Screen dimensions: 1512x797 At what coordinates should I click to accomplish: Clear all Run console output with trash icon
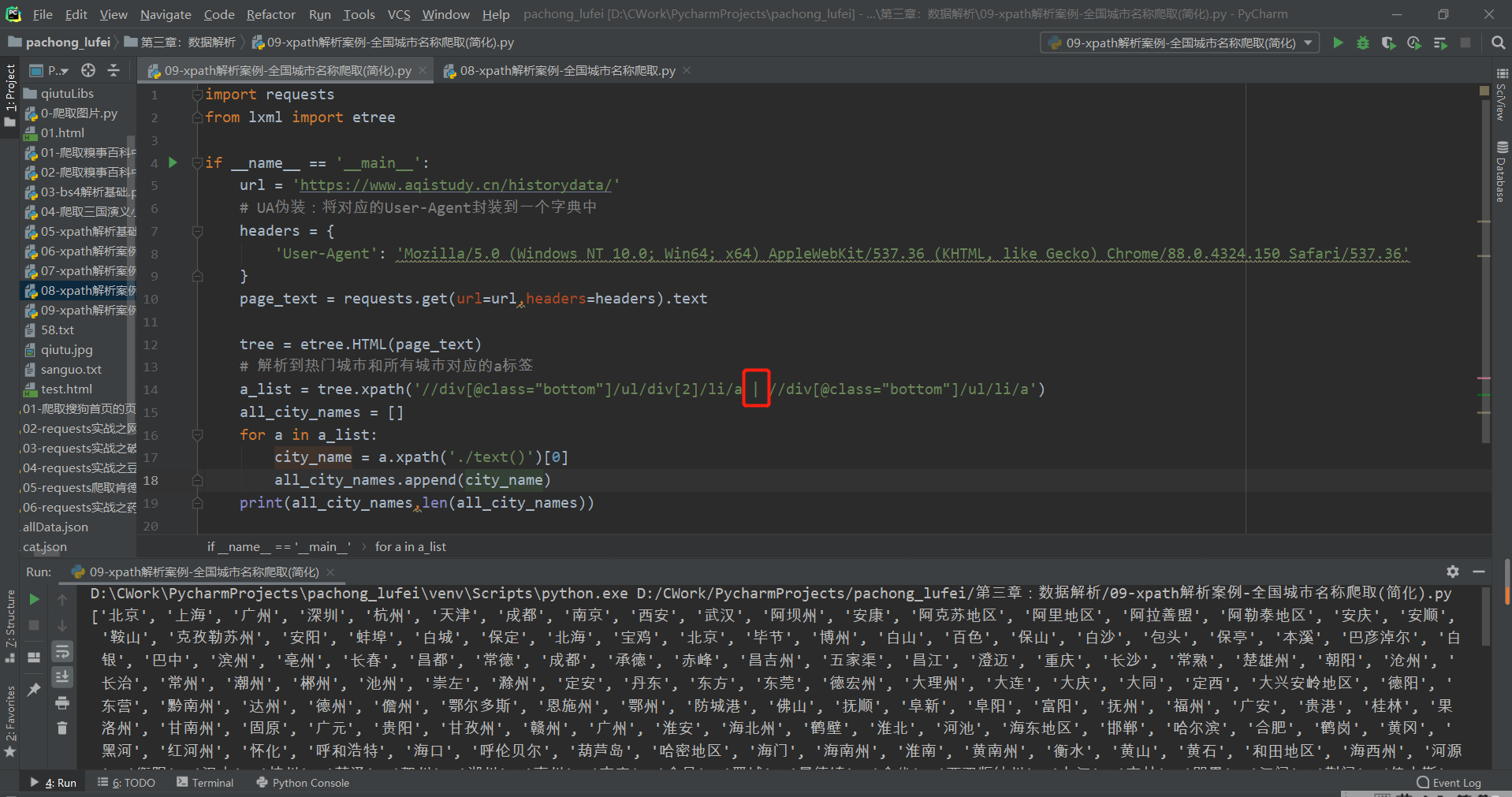pyautogui.click(x=62, y=728)
